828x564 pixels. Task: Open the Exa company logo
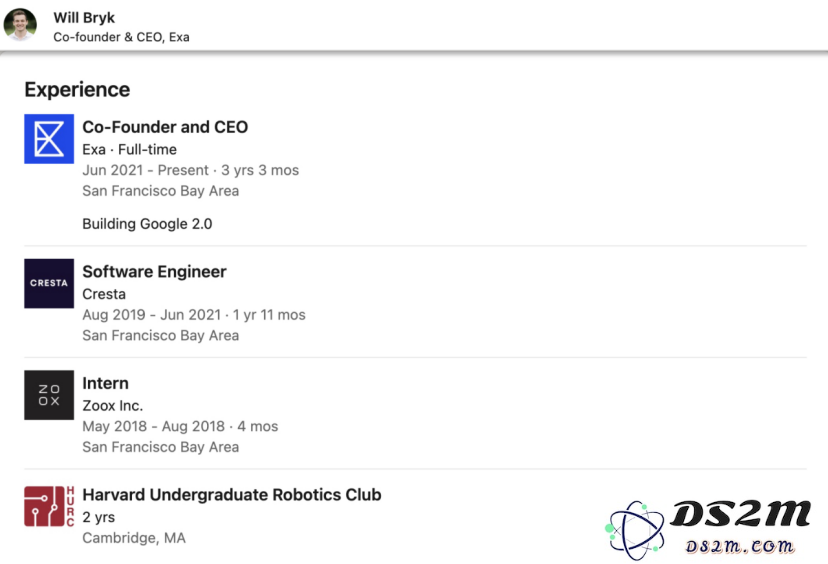click(49, 139)
